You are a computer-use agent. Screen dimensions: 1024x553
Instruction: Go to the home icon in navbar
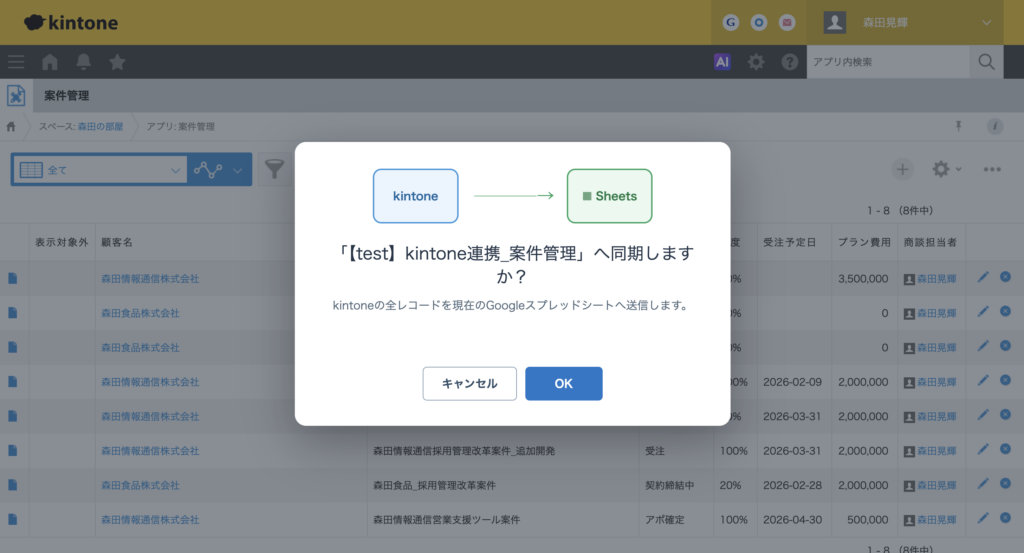click(x=50, y=62)
